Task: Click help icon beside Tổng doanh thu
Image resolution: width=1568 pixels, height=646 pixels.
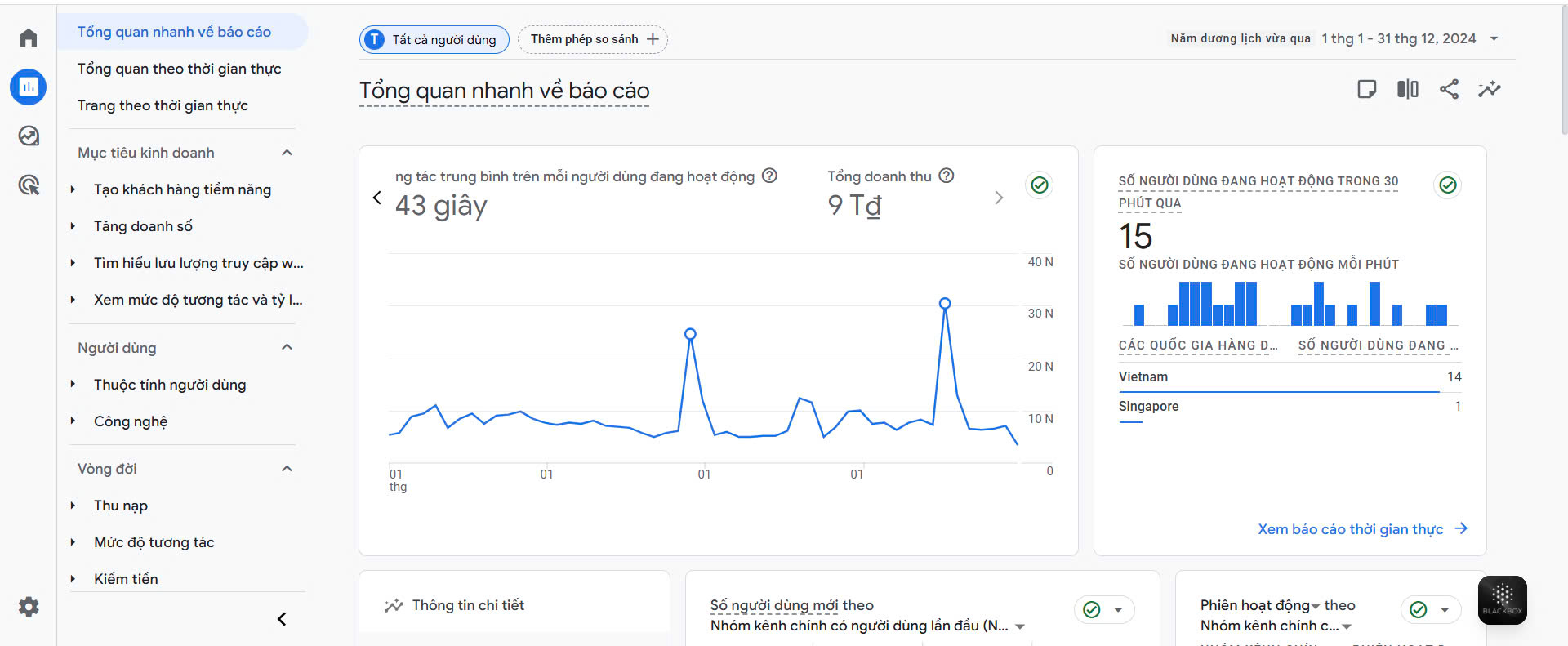Action: click(947, 176)
